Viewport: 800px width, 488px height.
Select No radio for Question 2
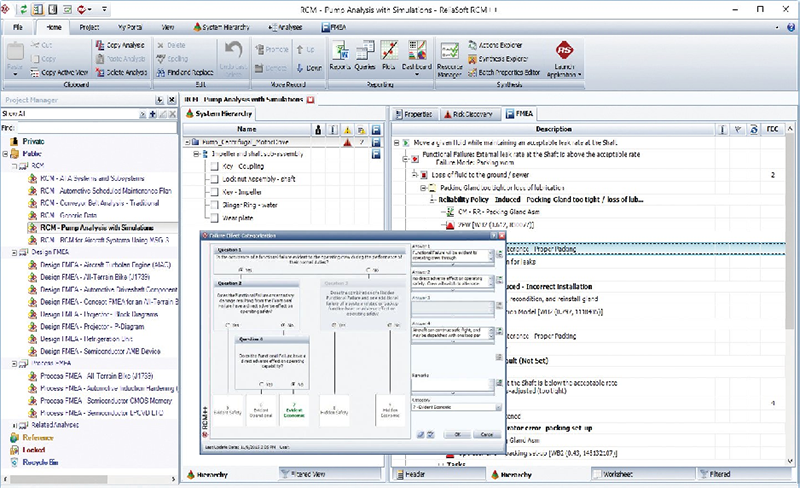pyautogui.click(x=283, y=325)
